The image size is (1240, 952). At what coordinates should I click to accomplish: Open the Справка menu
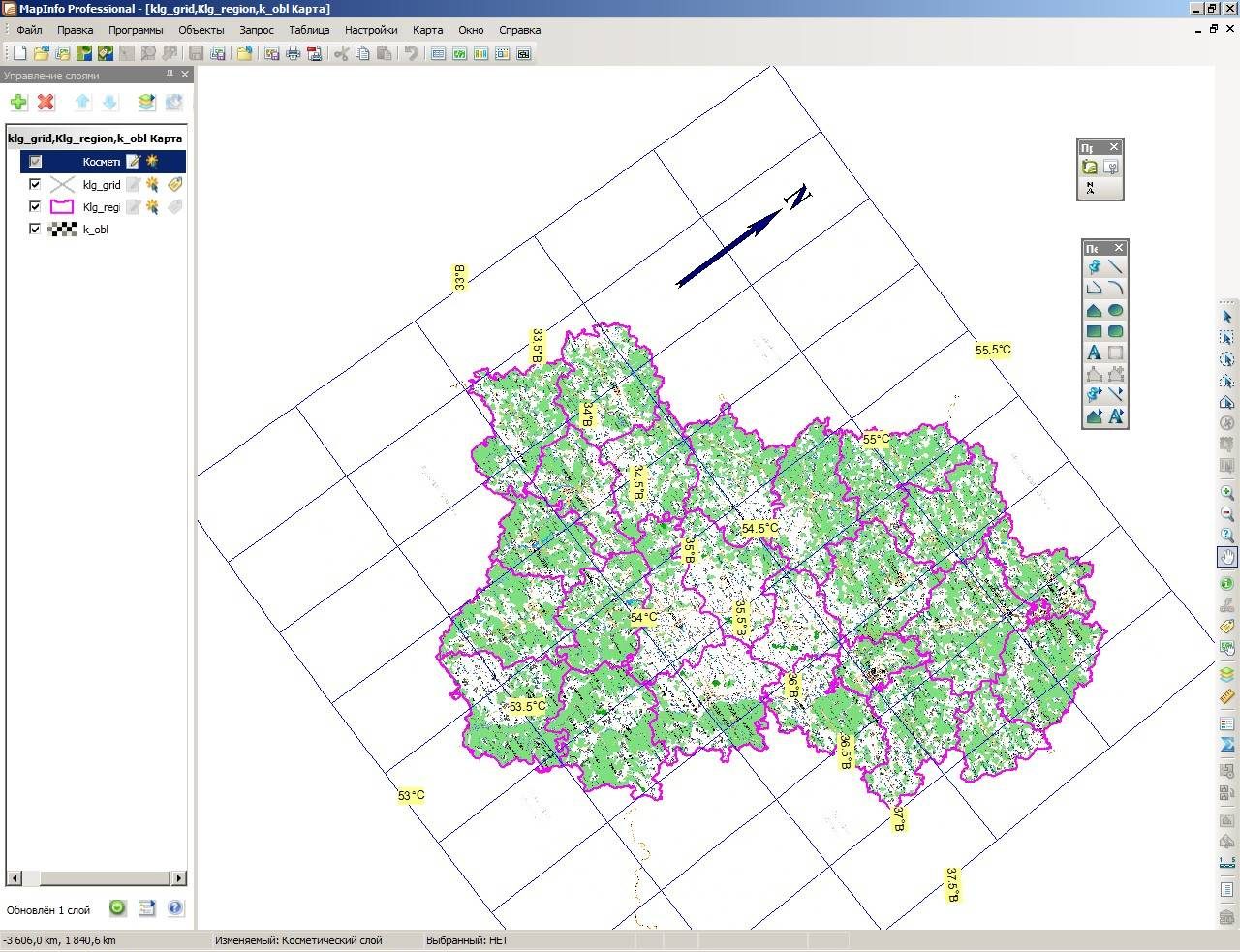coord(519,30)
